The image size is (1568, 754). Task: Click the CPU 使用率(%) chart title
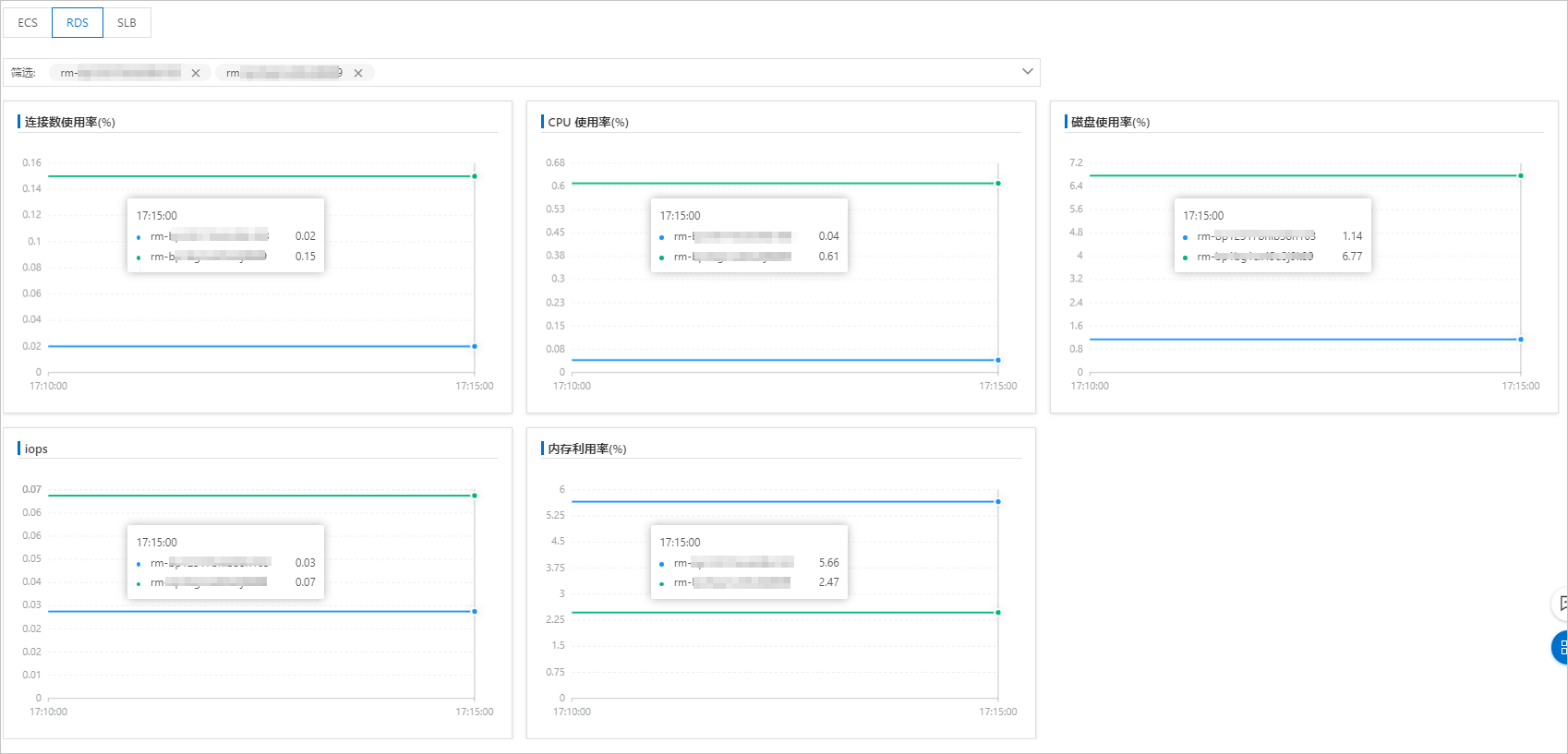point(588,122)
